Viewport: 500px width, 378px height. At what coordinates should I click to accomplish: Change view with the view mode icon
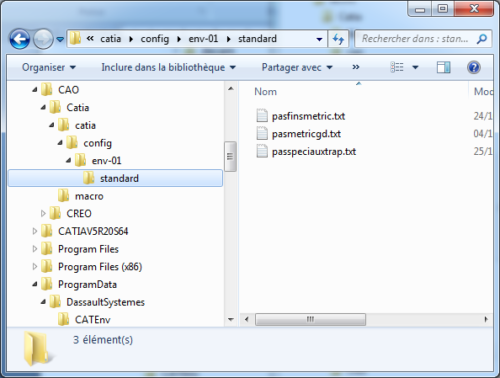click(x=397, y=67)
